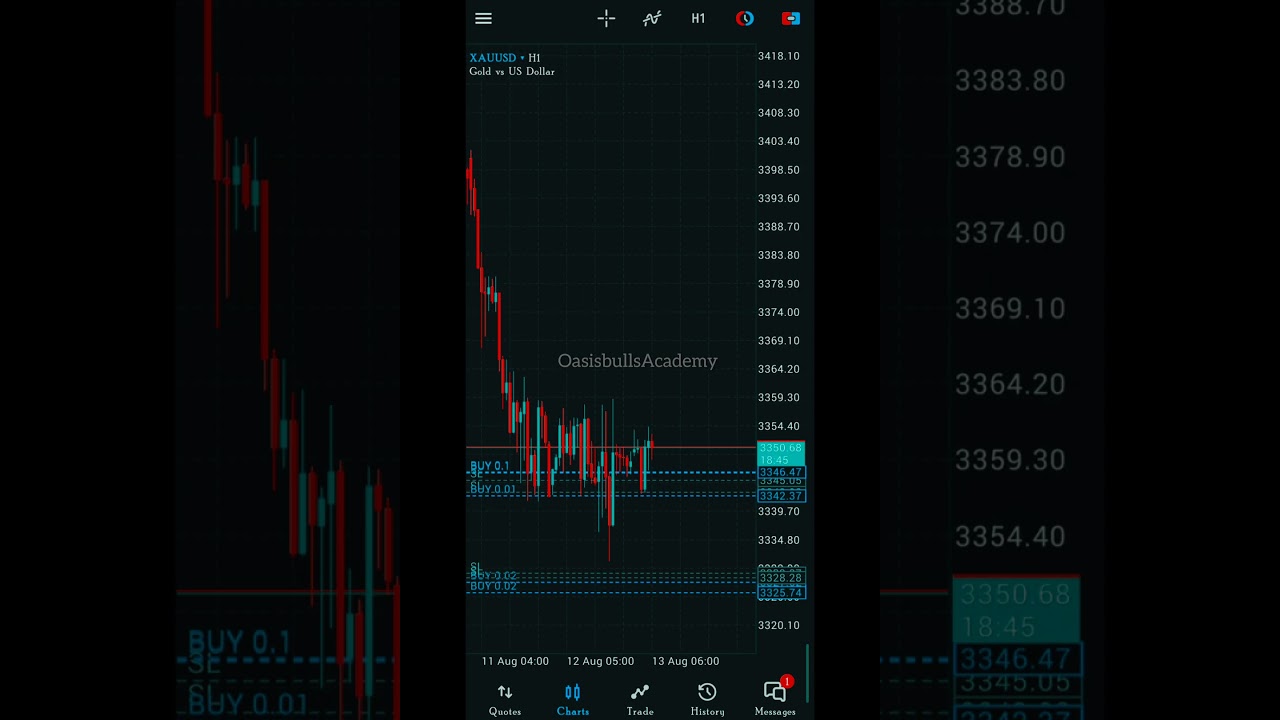Image resolution: width=1280 pixels, height=720 pixels.
Task: Switch to the History tab
Action: click(707, 700)
